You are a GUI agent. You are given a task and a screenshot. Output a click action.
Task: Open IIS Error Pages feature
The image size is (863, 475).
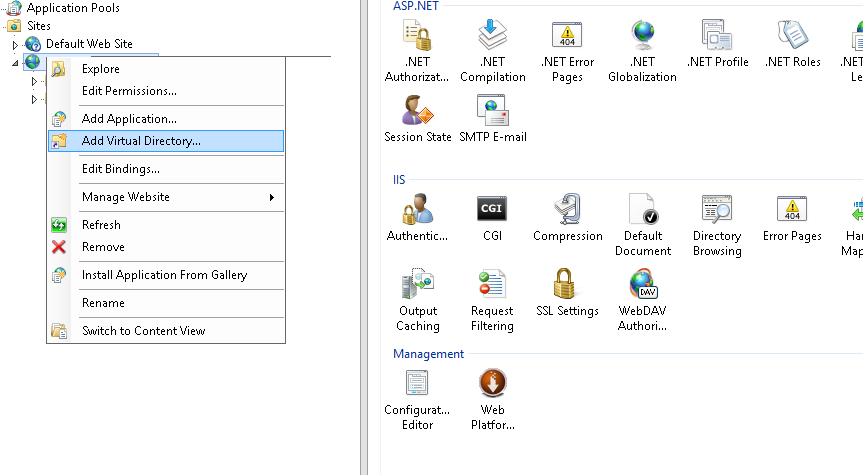[x=792, y=217]
